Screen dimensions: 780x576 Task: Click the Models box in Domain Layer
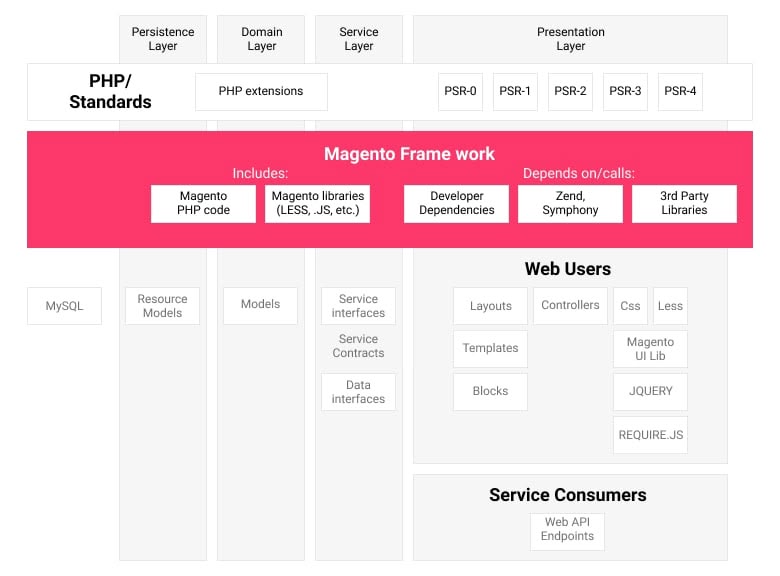(260, 305)
